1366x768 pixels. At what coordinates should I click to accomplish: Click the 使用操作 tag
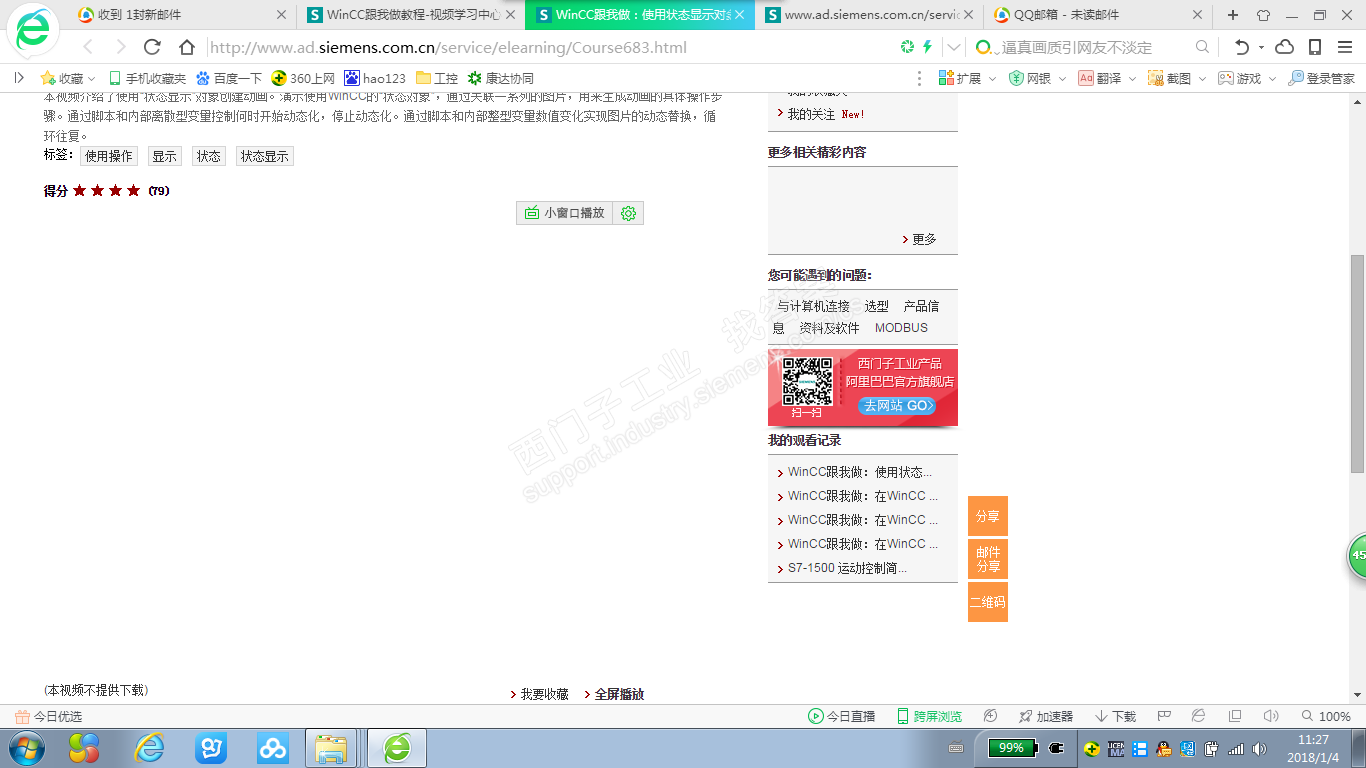109,156
